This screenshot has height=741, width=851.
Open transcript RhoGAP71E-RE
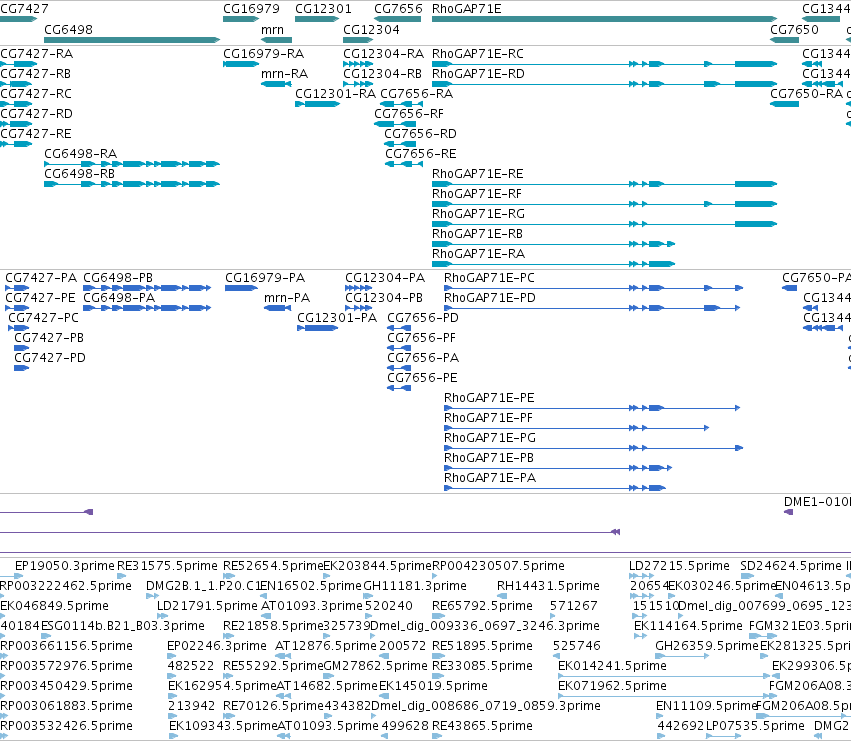pyautogui.click(x=478, y=174)
